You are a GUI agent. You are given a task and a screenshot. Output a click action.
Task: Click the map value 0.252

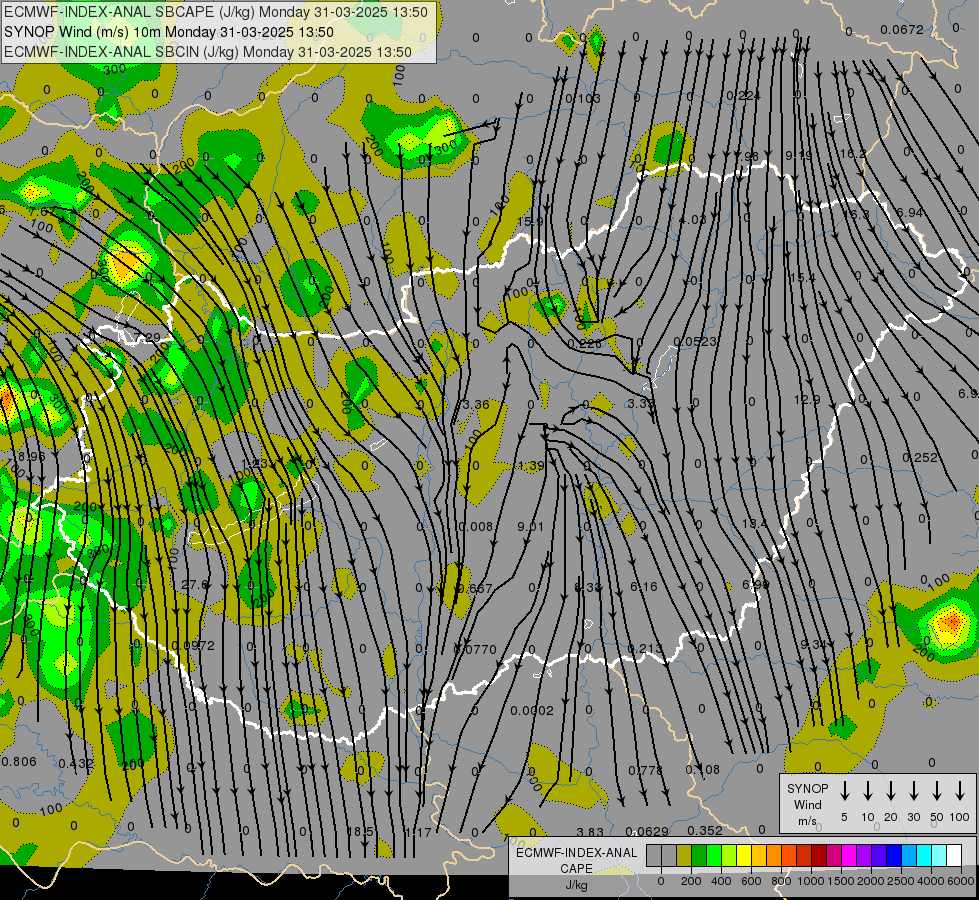pos(920,458)
